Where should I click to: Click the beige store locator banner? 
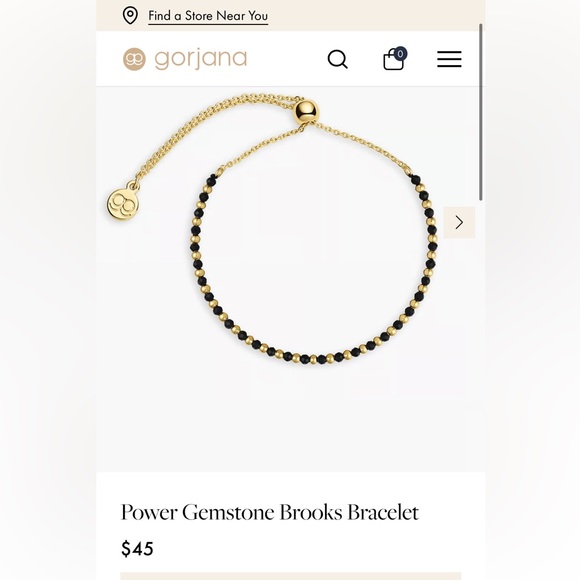(291, 16)
